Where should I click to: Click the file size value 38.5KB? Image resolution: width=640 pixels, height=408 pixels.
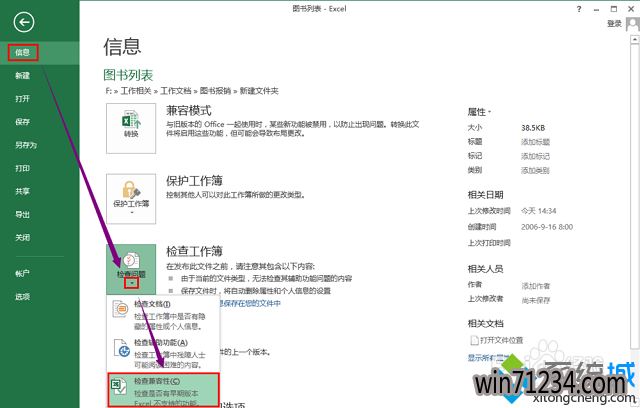tap(533, 128)
